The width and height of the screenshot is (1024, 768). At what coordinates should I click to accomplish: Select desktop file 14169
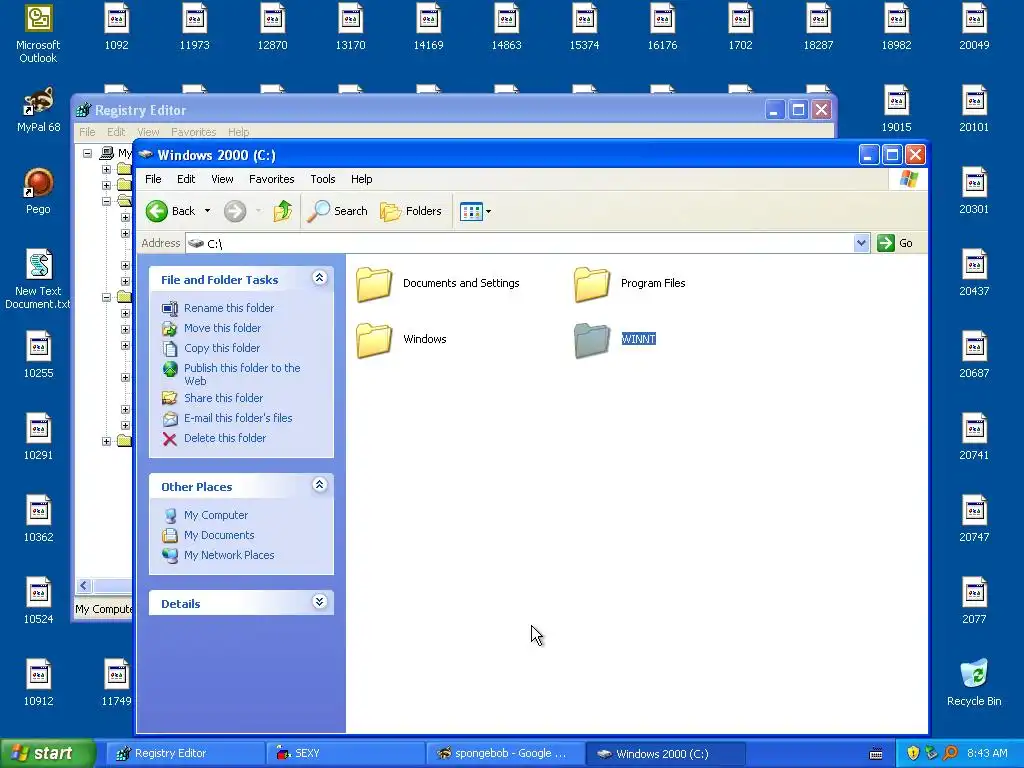coord(428,27)
